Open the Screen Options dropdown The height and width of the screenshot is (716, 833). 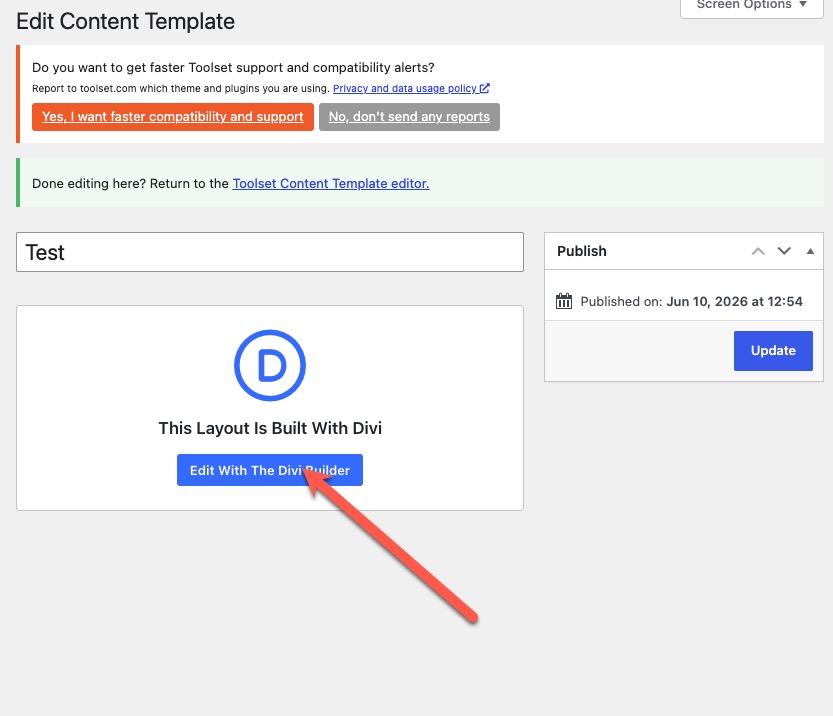(751, 6)
